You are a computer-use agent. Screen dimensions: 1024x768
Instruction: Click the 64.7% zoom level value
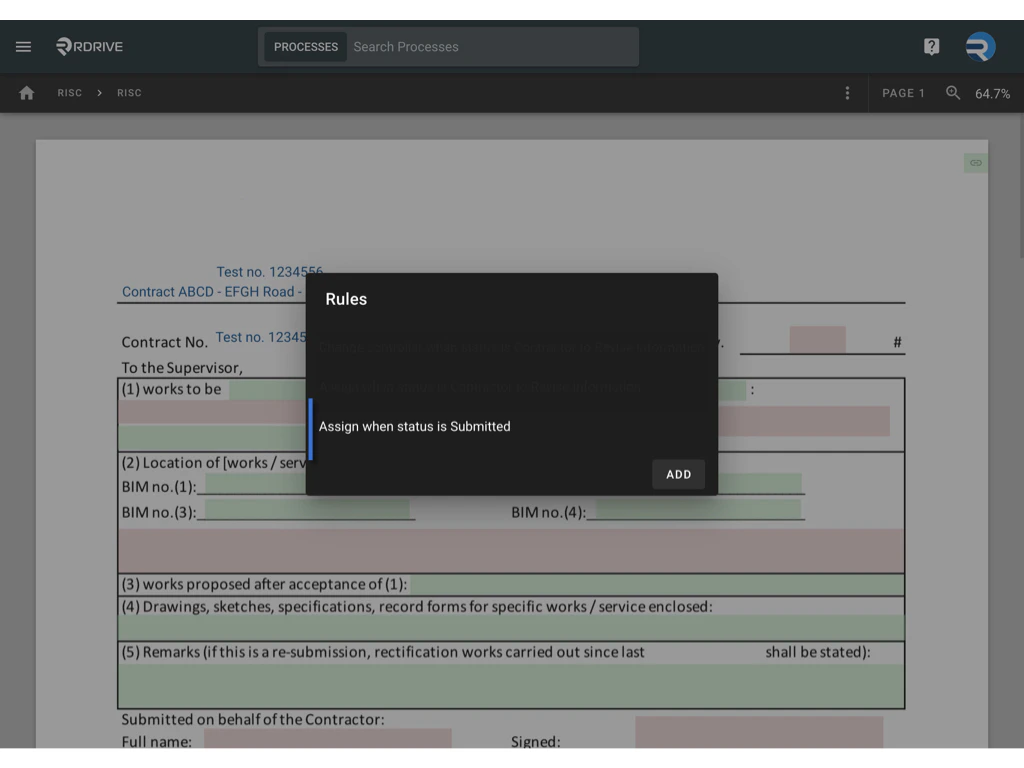click(x=993, y=92)
